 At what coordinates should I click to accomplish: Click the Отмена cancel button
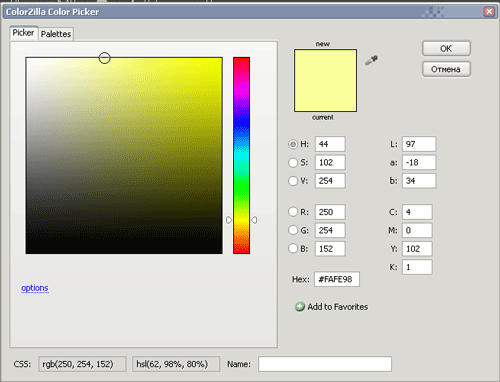coord(446,69)
